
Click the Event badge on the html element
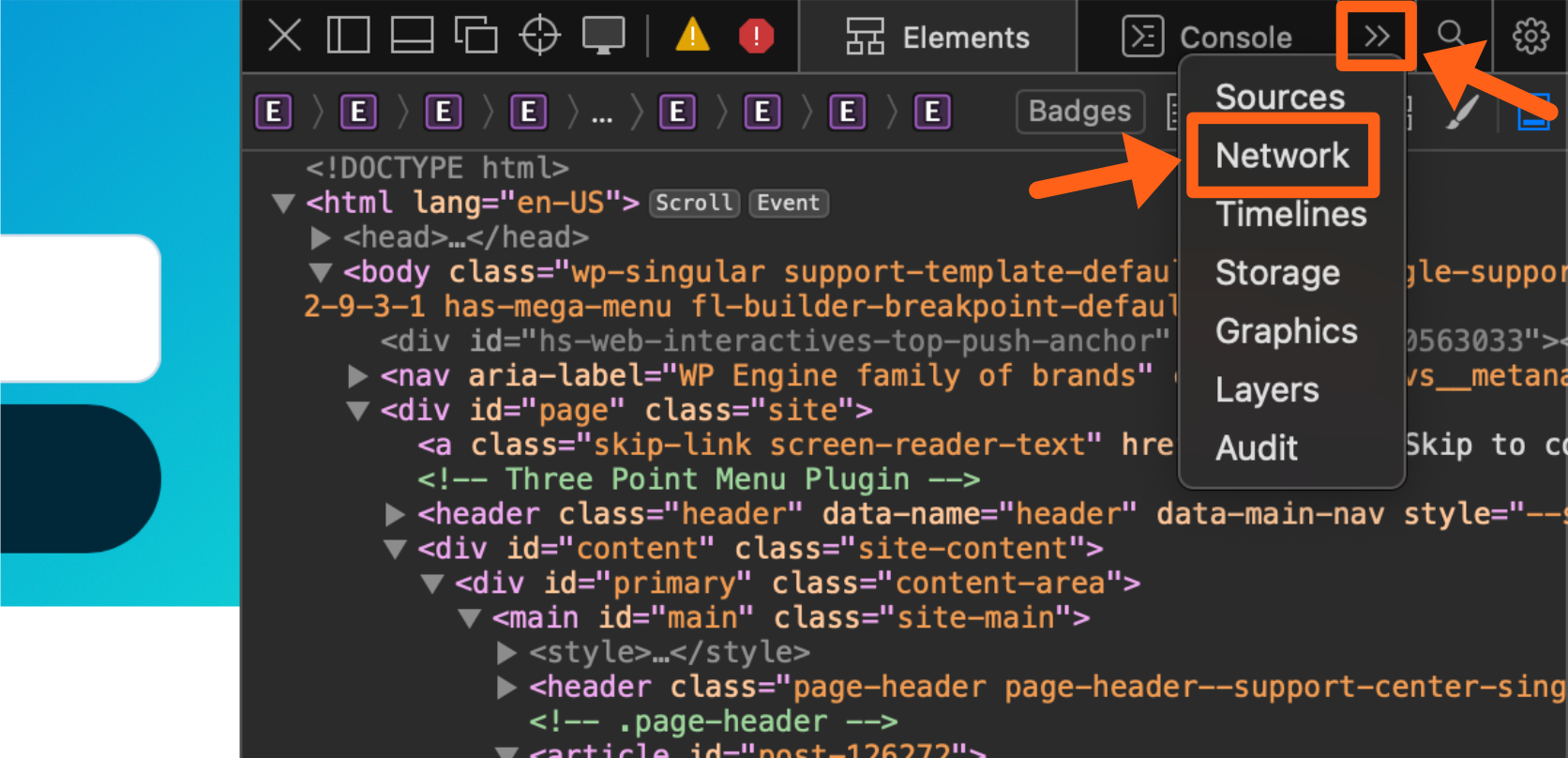pyautogui.click(x=788, y=204)
